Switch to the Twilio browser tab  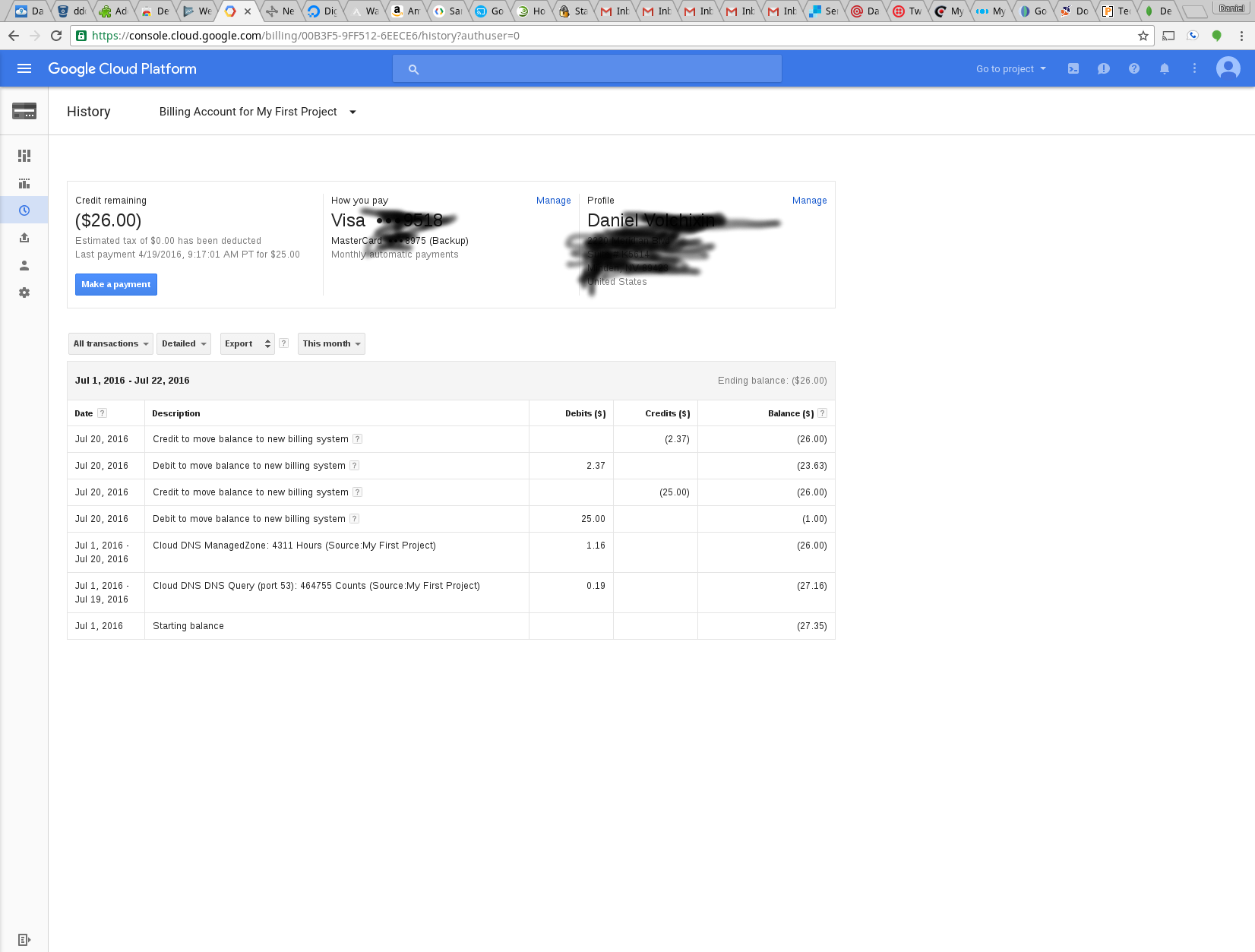coord(907,11)
